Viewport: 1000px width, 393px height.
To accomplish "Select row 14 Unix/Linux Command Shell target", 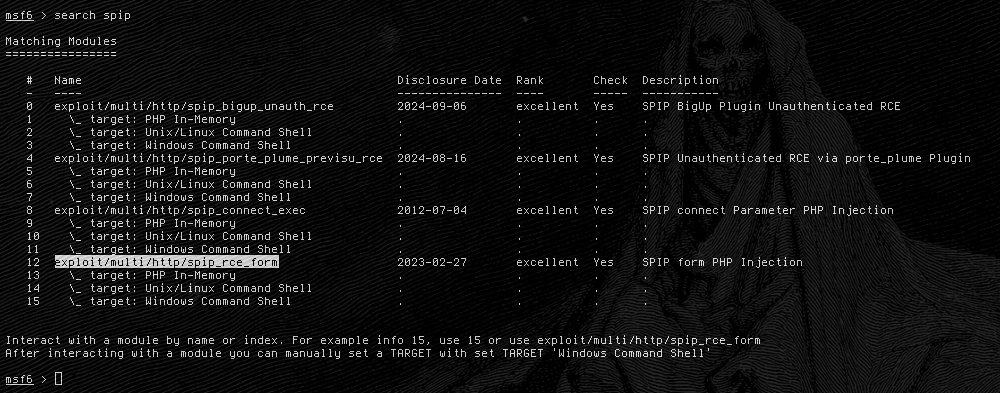I will (191, 288).
